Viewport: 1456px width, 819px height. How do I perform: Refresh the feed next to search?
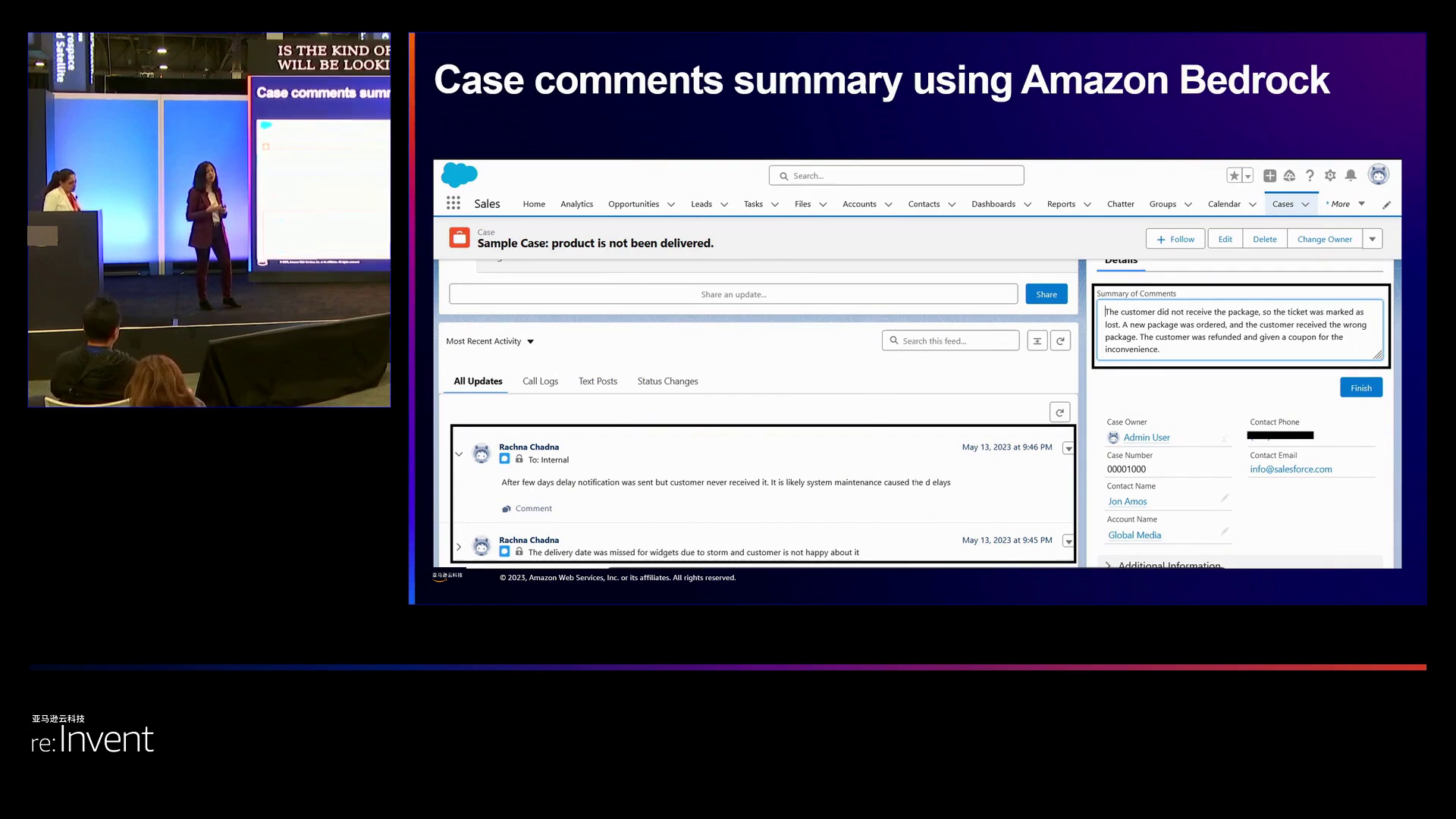pos(1060,341)
